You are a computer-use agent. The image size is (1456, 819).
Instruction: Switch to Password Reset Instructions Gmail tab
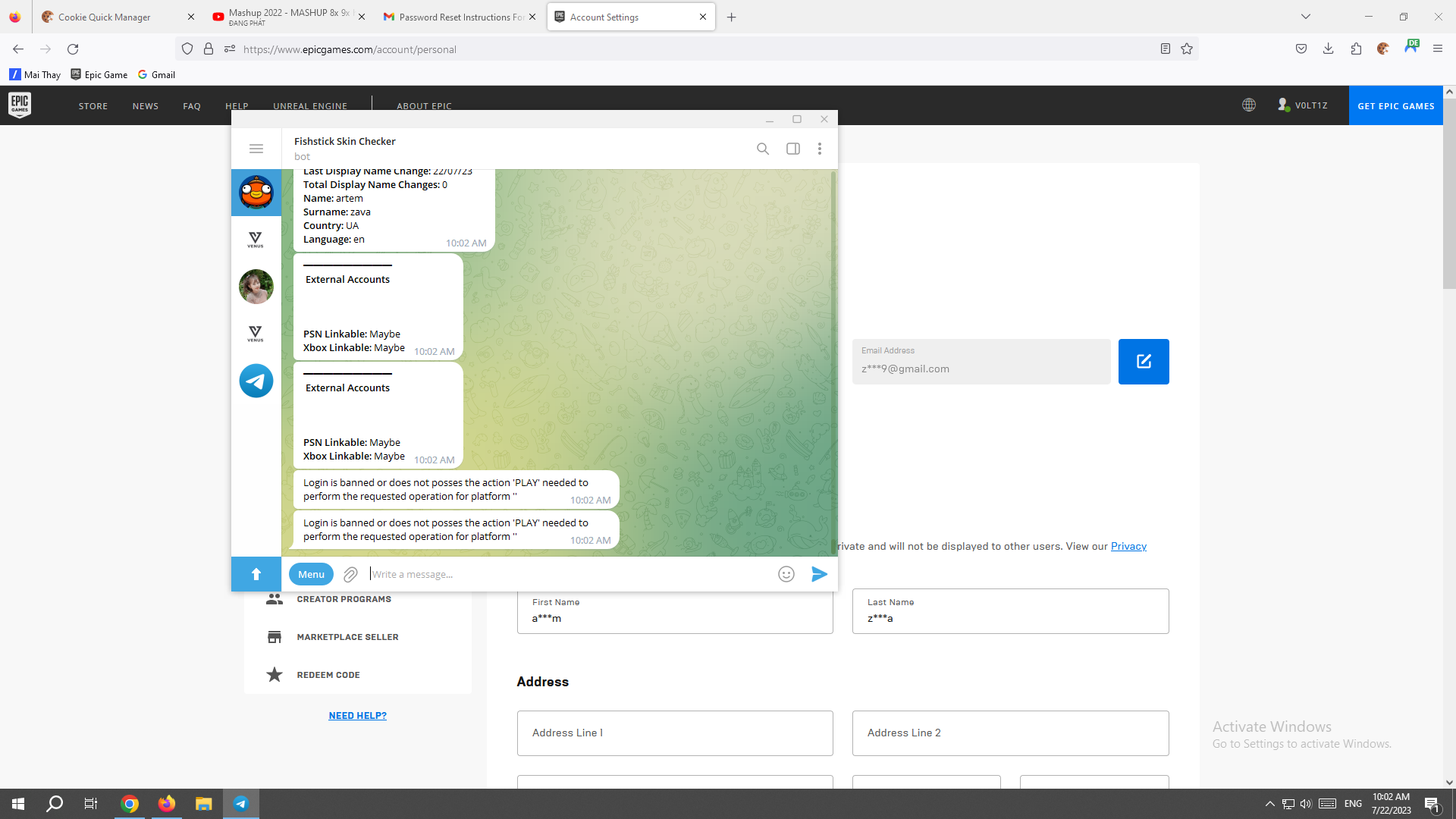point(460,17)
